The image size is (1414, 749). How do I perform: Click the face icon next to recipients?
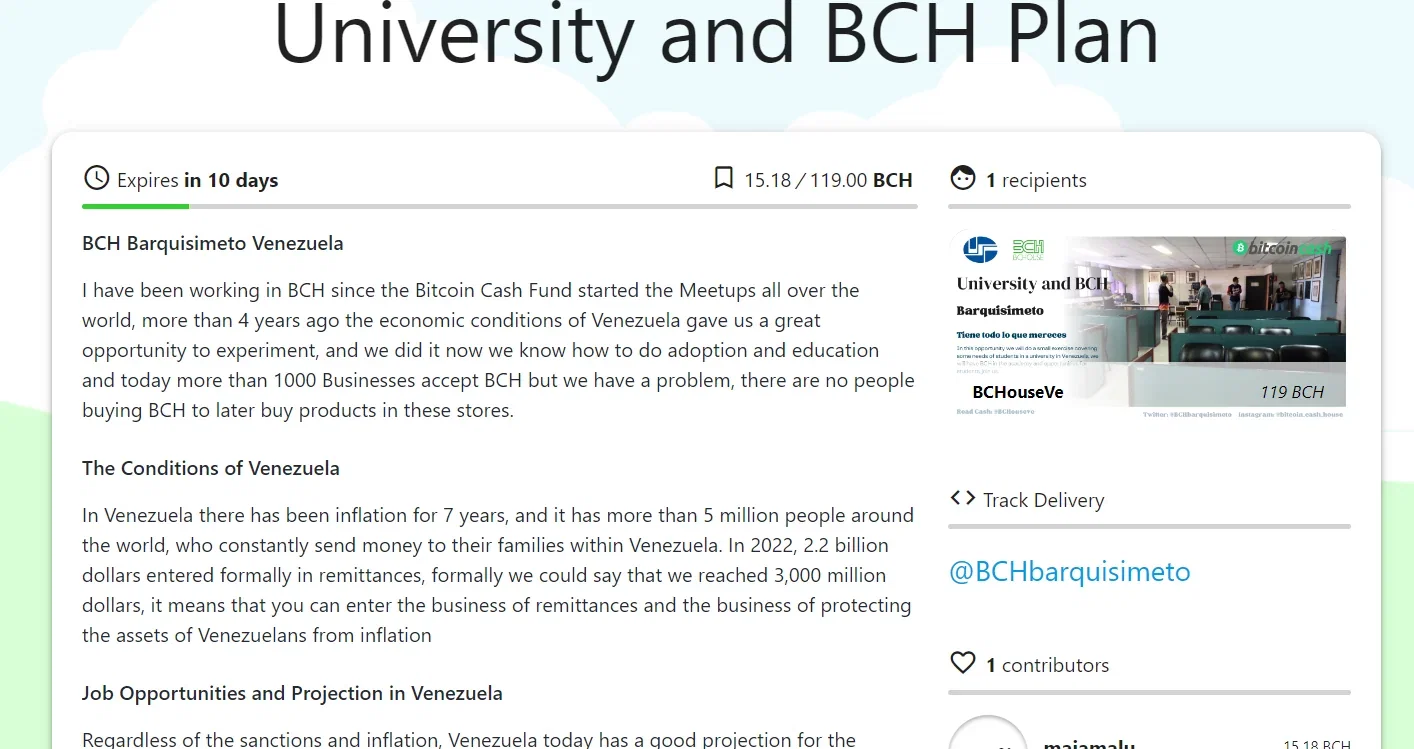point(963,178)
